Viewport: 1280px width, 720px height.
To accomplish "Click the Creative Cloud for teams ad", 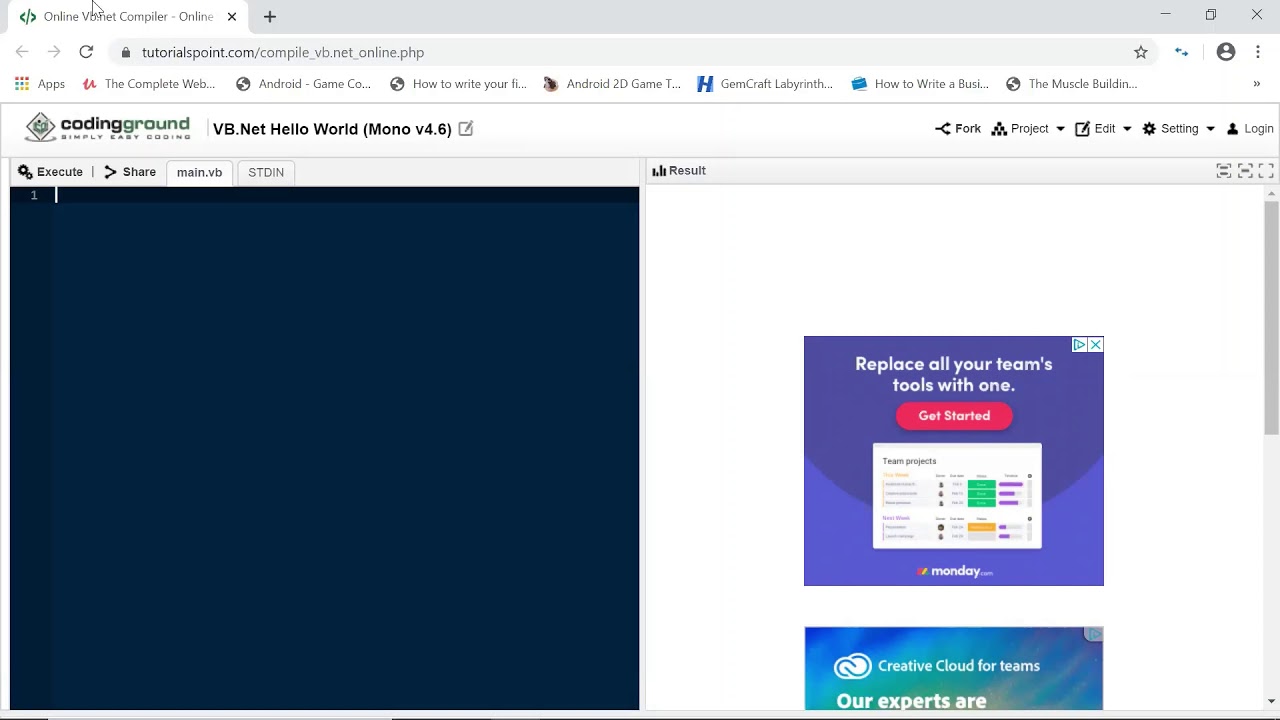I will (954, 668).
